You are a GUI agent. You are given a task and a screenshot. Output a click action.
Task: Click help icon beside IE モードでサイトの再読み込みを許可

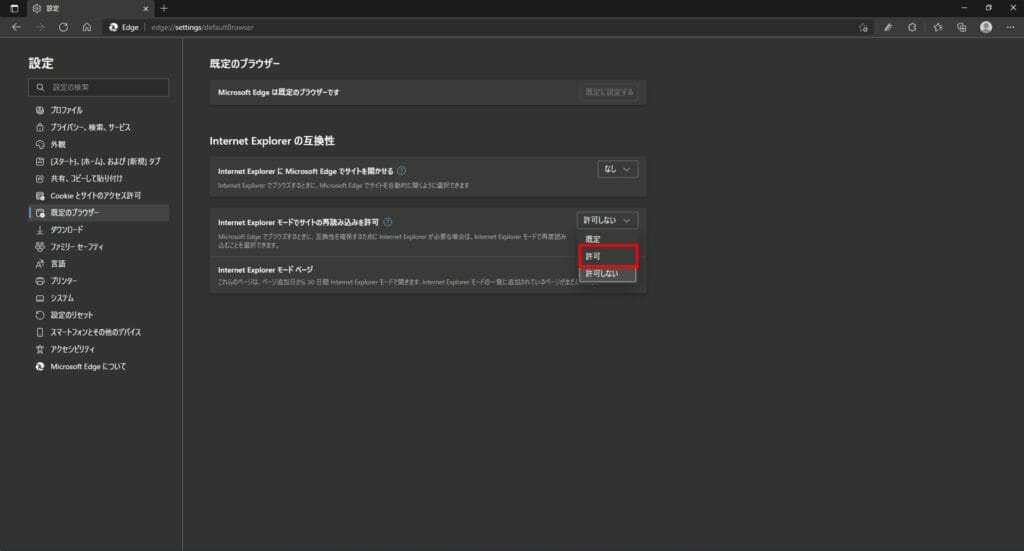point(387,222)
